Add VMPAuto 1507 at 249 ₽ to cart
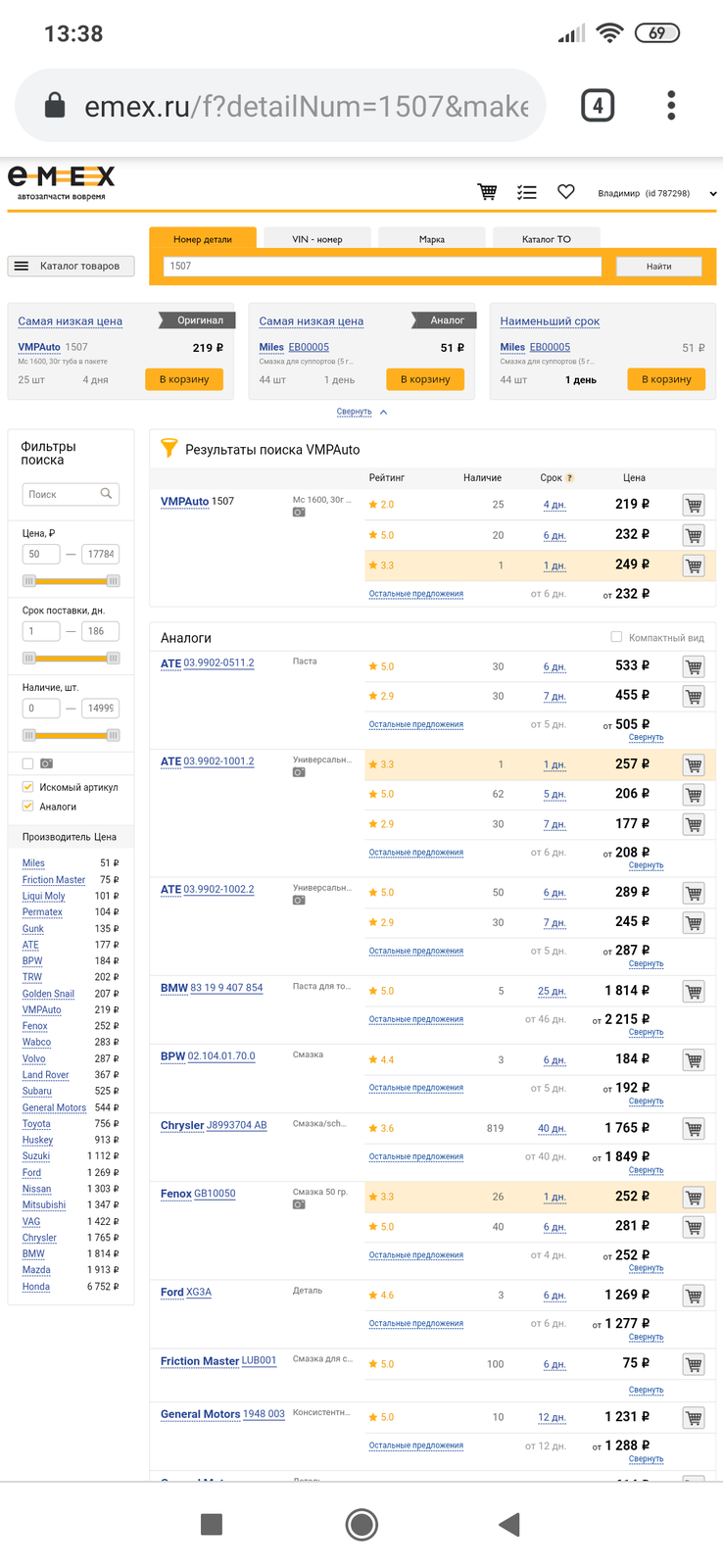Screen dimensions: 723x1568 point(694,565)
